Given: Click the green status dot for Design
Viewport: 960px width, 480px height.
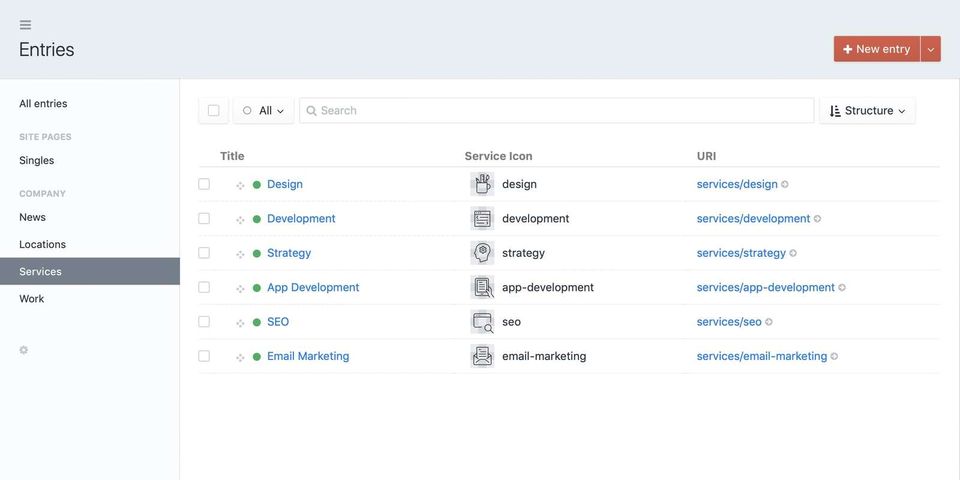Looking at the screenshot, I should [x=257, y=184].
